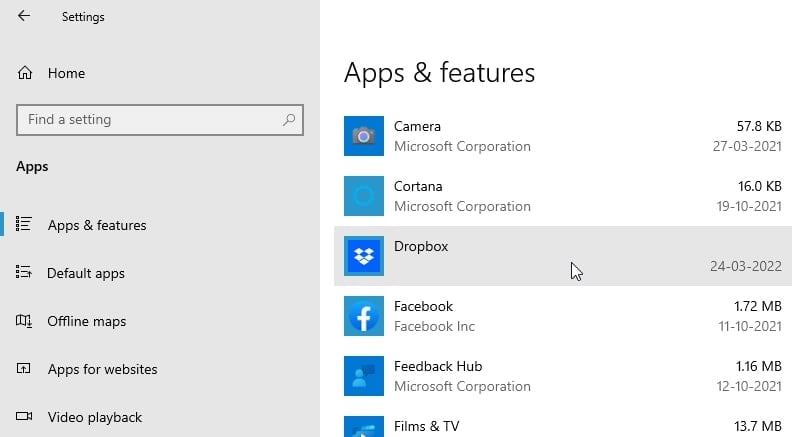Click the magnifier search icon
Viewport: 808px width, 437px height.
[289, 120]
